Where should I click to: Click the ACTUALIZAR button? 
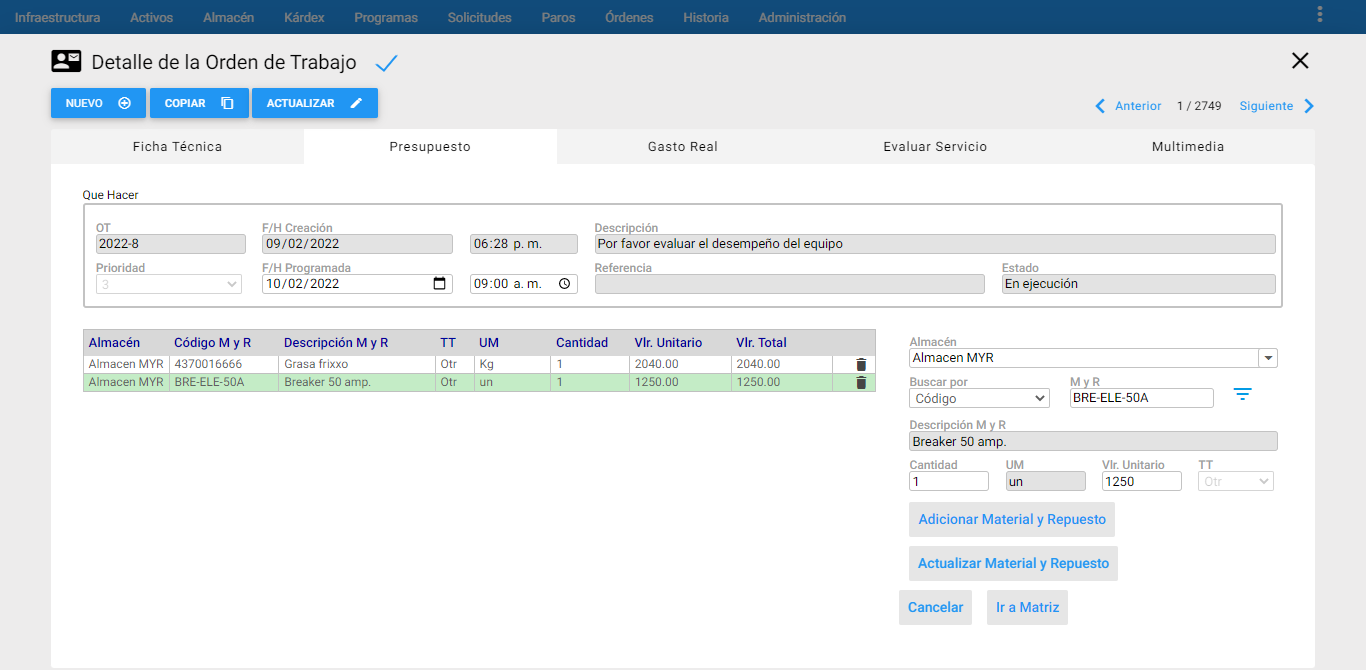click(315, 103)
